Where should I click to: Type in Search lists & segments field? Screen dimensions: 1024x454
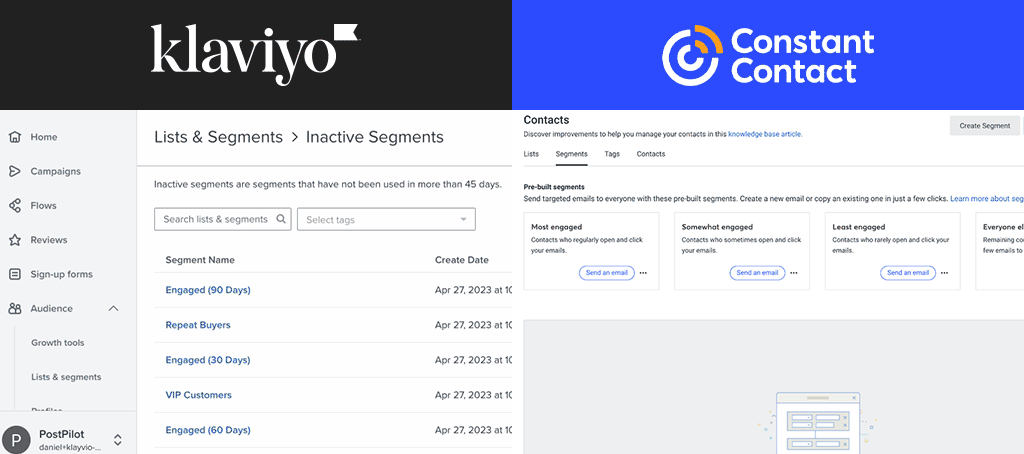215,219
